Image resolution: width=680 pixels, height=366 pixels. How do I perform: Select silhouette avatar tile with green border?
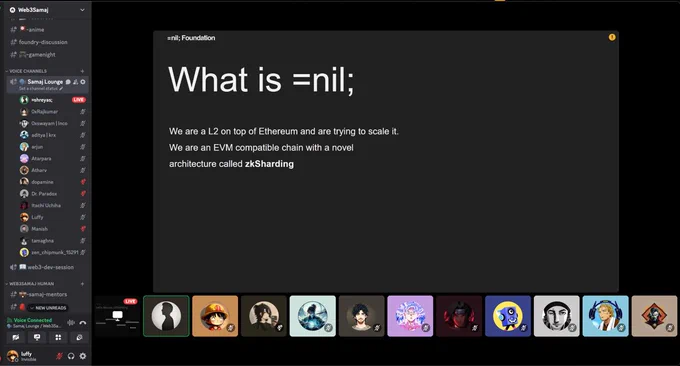(x=166, y=316)
